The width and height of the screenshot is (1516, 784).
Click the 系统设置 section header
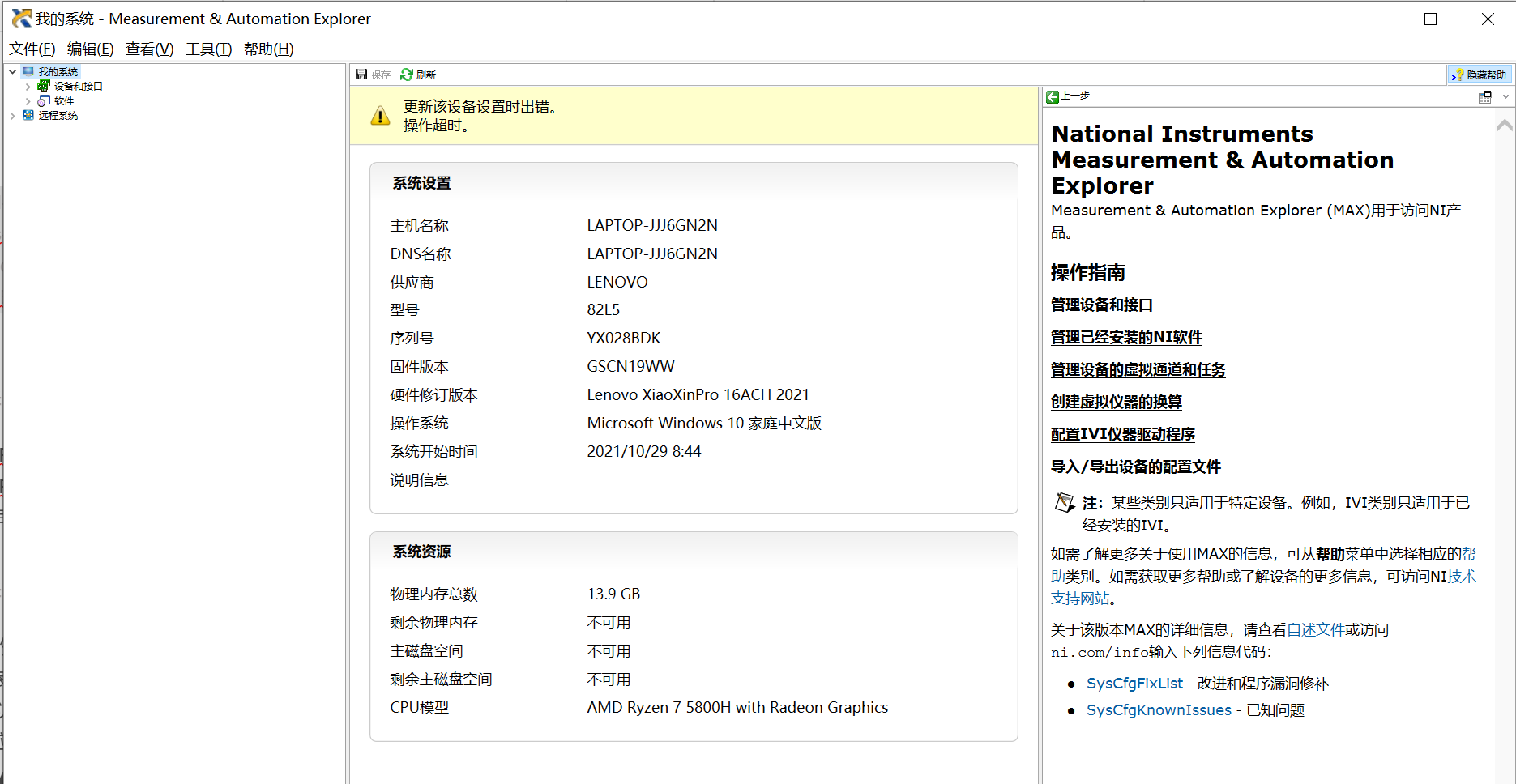pyautogui.click(x=421, y=184)
